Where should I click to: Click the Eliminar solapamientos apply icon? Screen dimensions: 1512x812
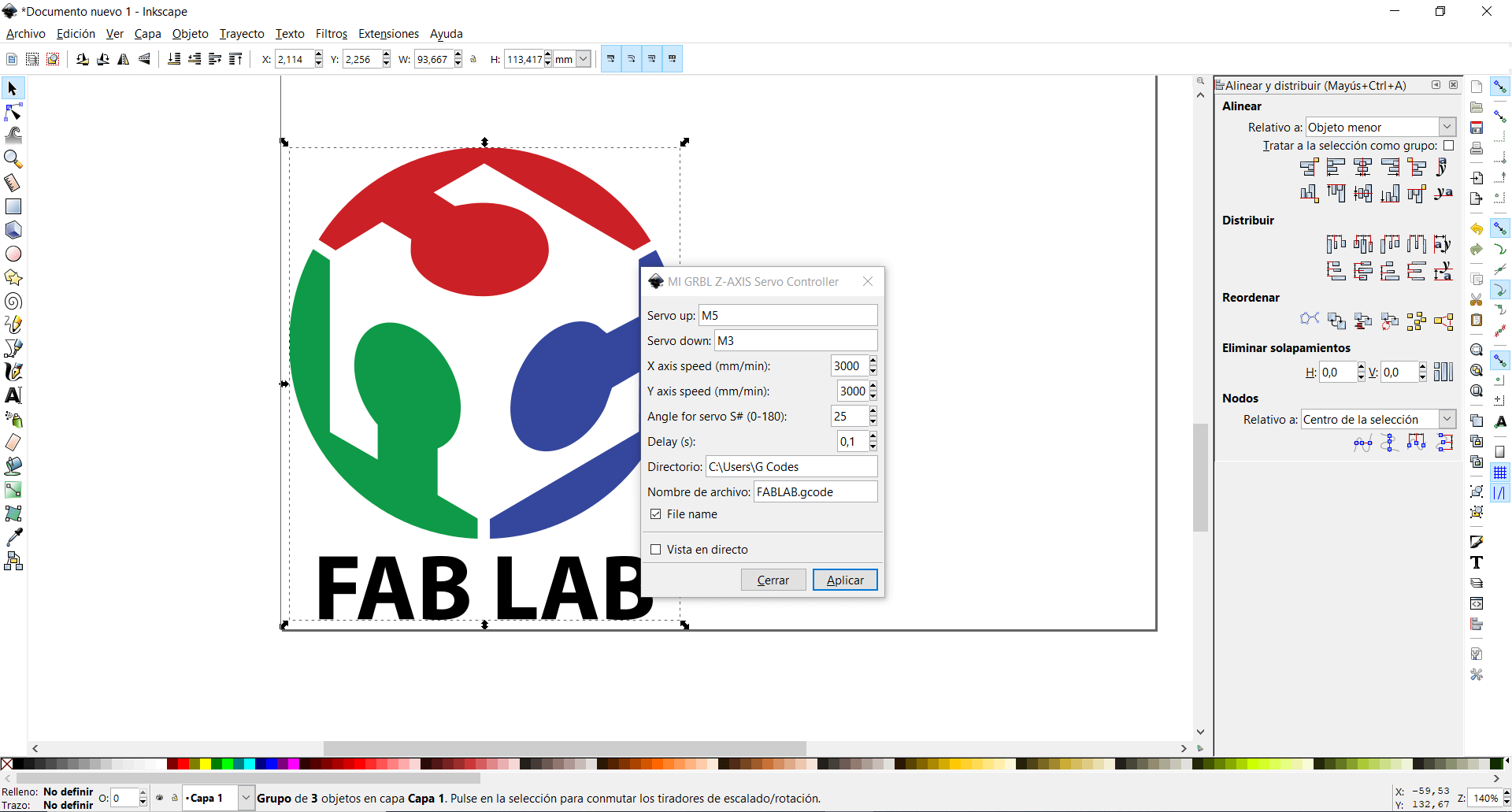click(x=1443, y=372)
